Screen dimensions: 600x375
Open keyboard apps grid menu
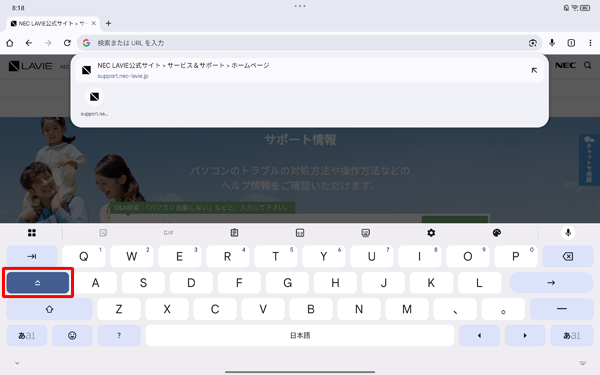tap(32, 233)
